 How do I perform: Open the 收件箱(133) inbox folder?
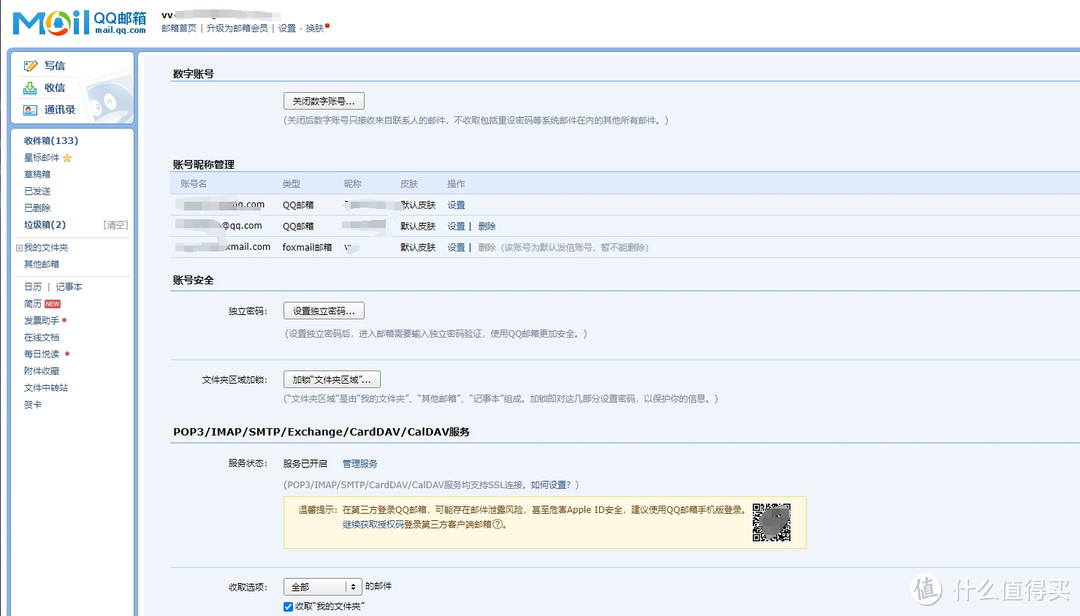(x=51, y=141)
